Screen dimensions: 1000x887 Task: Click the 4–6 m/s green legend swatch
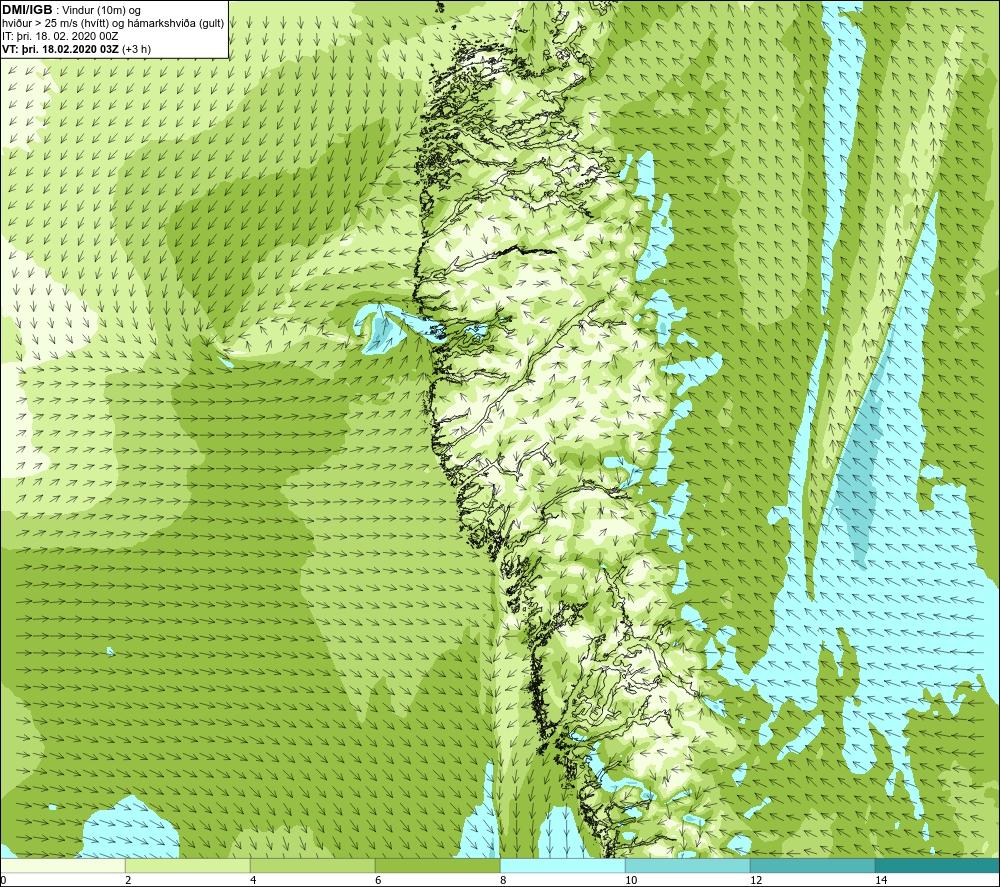click(312, 866)
